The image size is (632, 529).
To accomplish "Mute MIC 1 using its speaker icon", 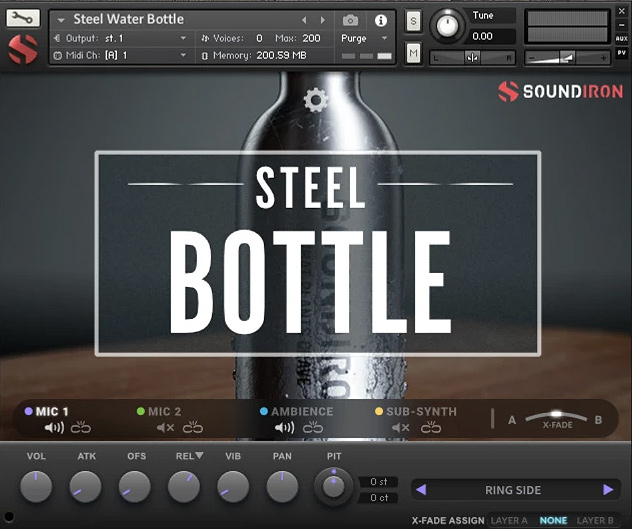I will 54,427.
